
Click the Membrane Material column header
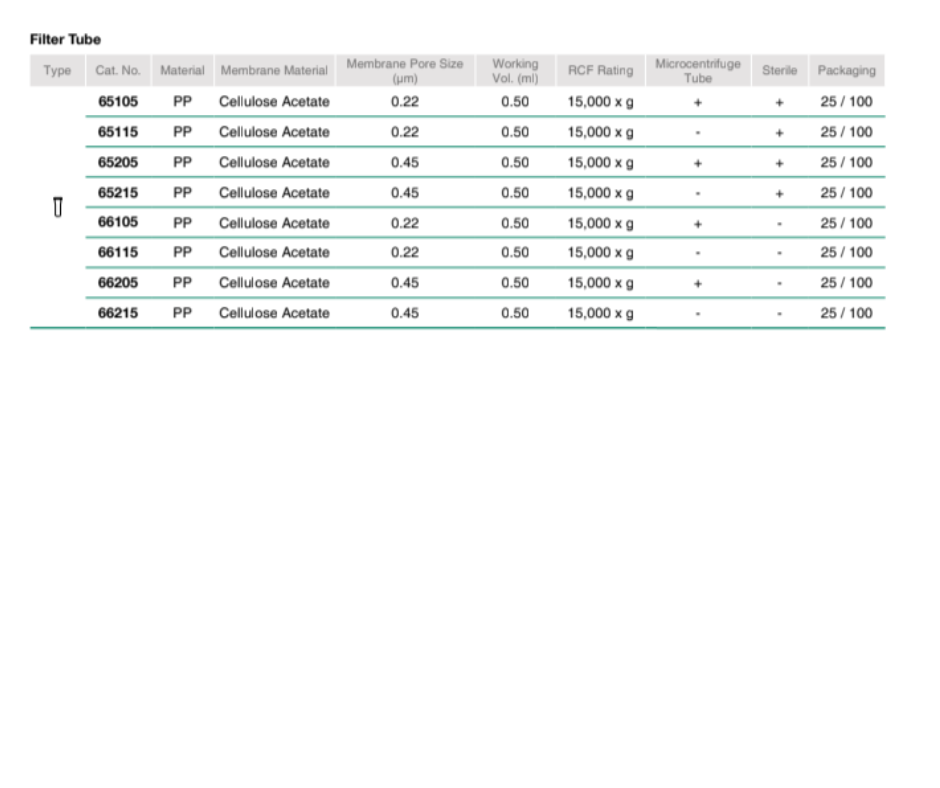pos(274,70)
